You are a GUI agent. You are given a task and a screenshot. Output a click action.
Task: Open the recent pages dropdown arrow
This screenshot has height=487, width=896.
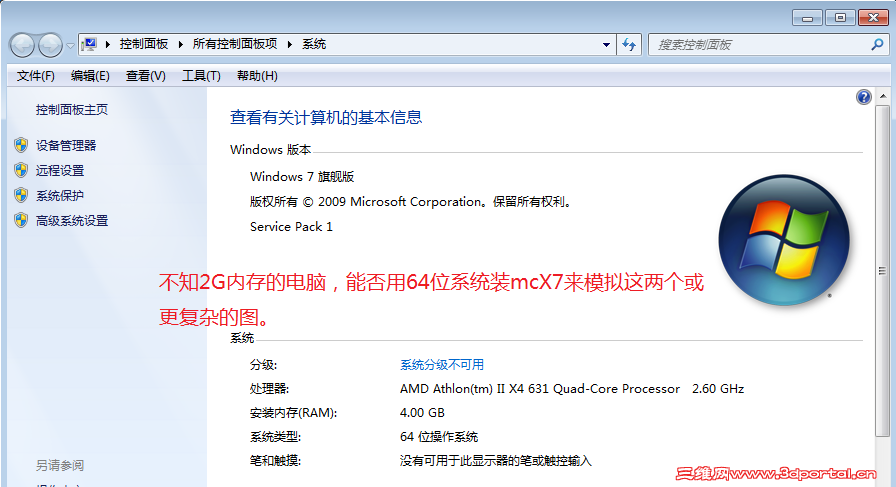70,45
